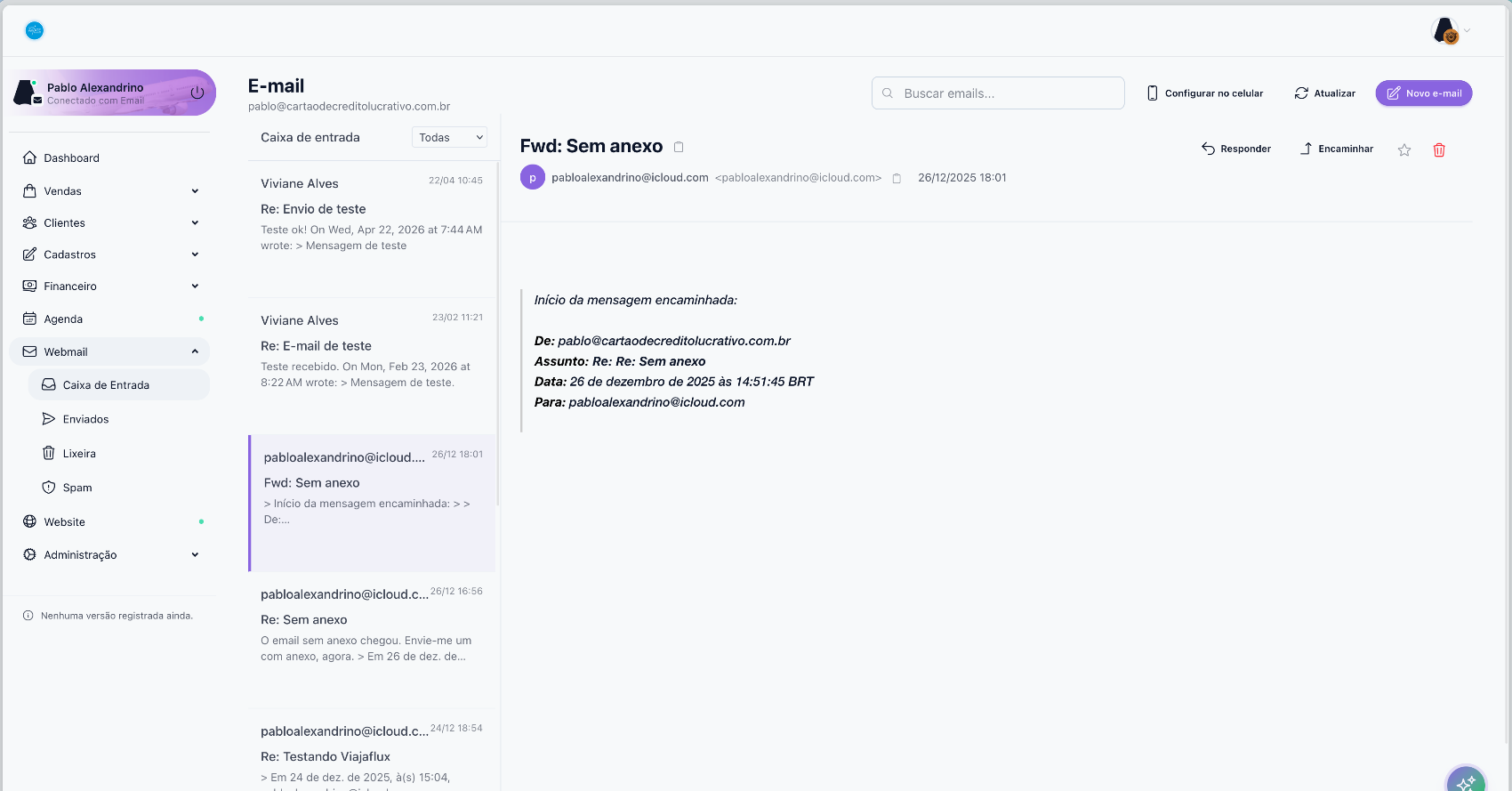The width and height of the screenshot is (1512, 791).
Task: Click the Webmail envelope icon
Action: pos(29,351)
